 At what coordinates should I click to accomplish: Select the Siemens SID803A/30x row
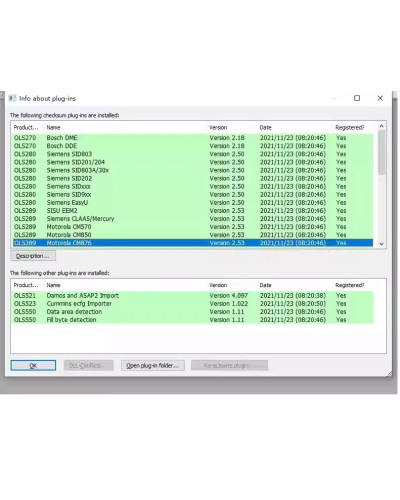tap(193, 170)
